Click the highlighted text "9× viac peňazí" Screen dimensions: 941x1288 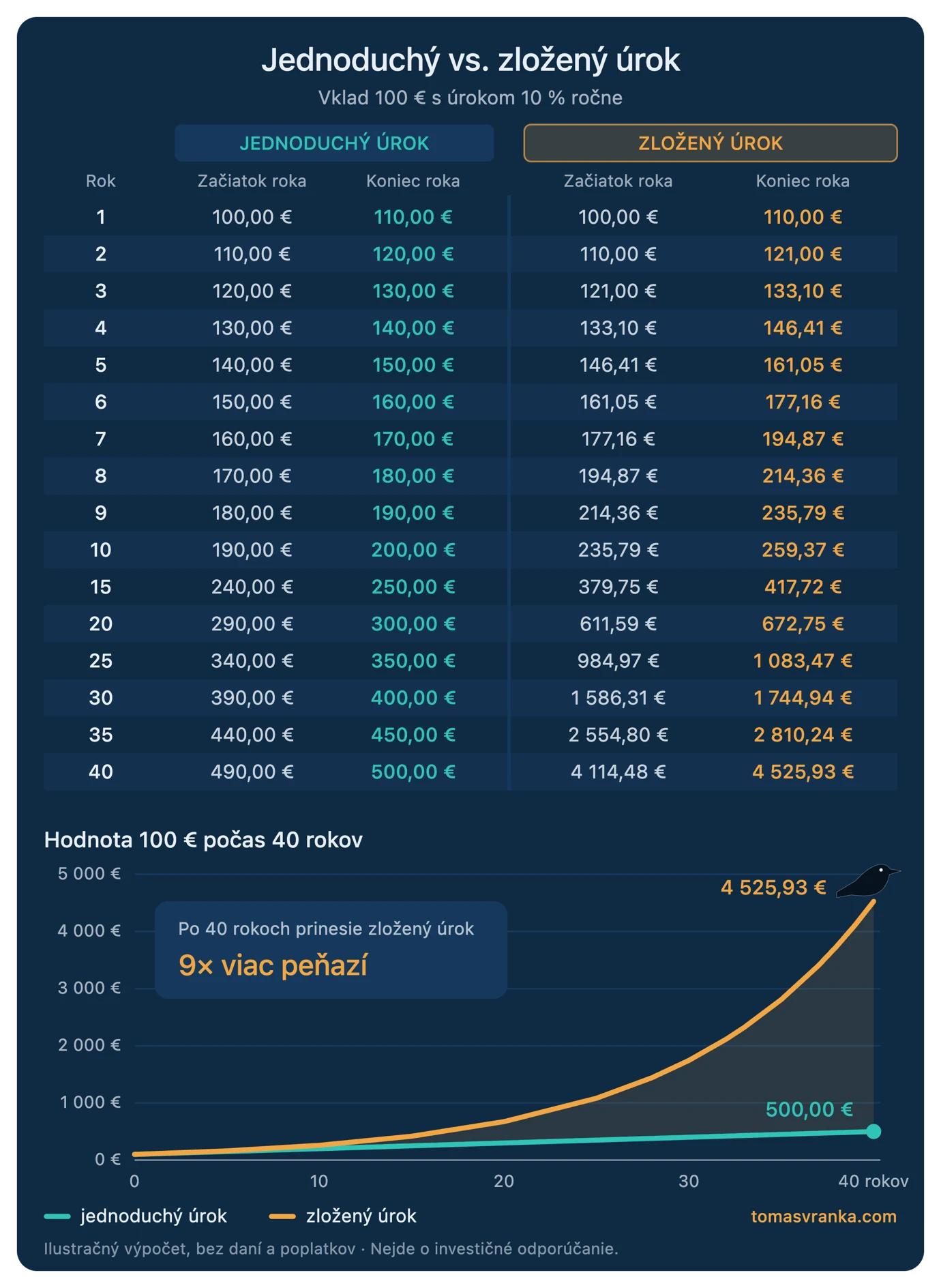coord(273,966)
